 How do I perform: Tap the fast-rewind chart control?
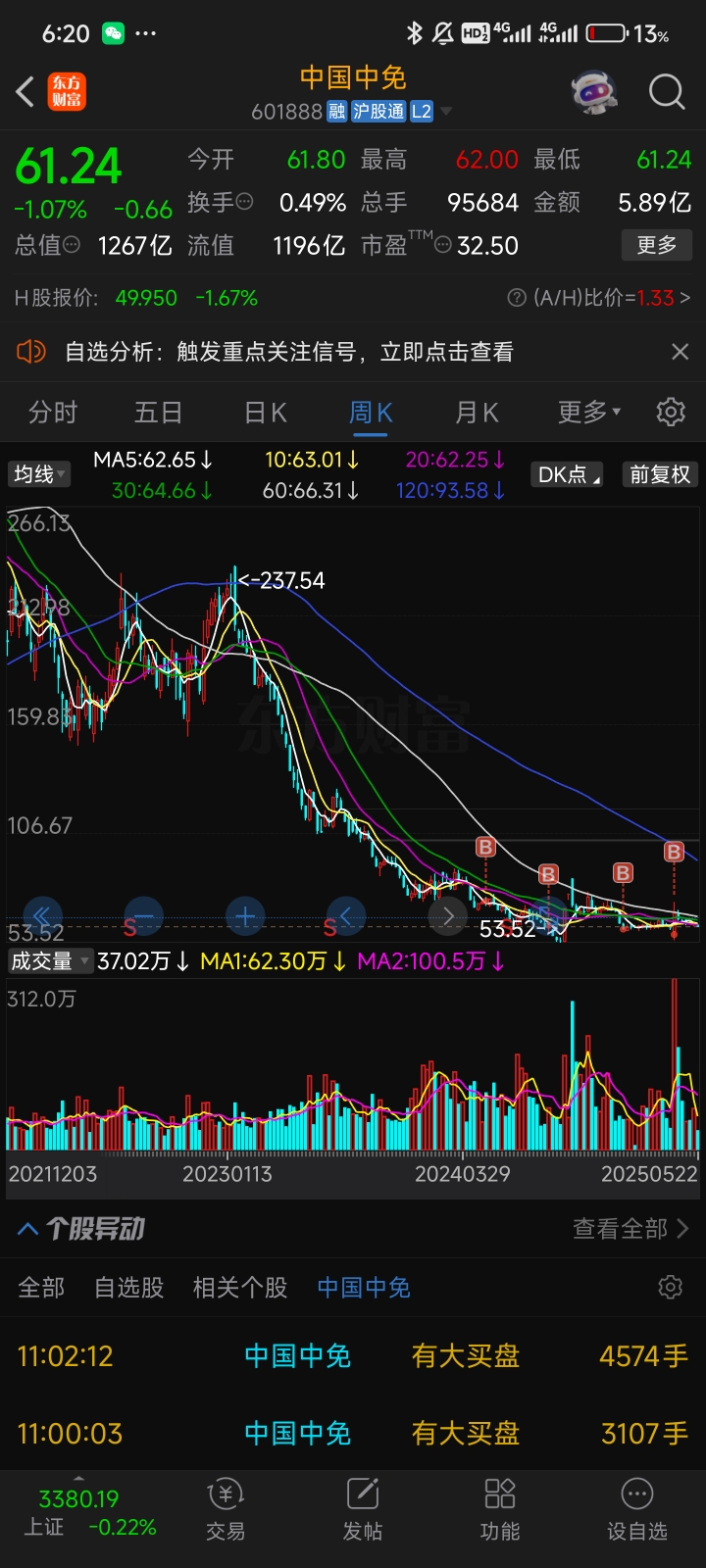41,917
